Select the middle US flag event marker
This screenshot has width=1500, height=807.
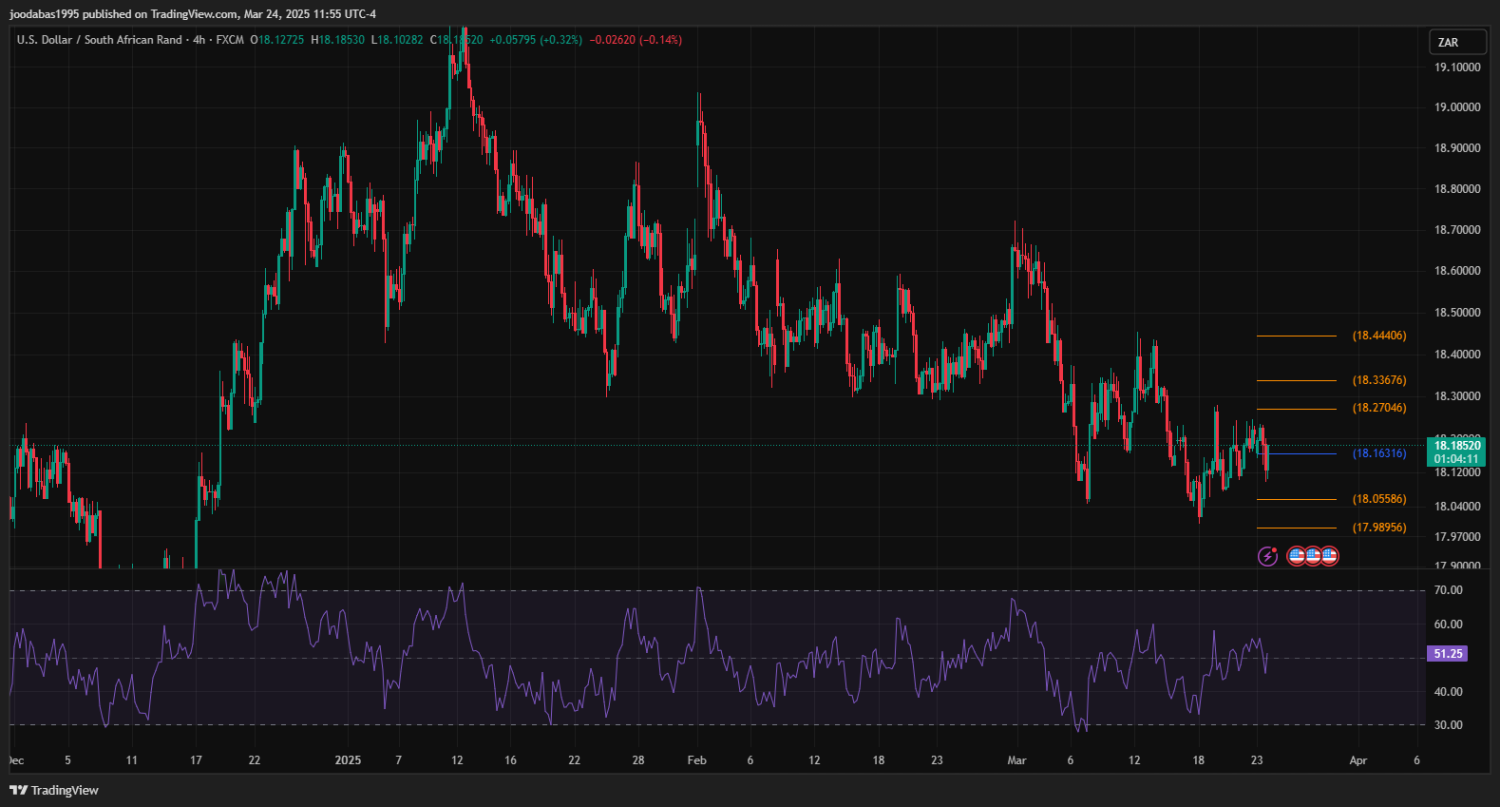[1313, 555]
